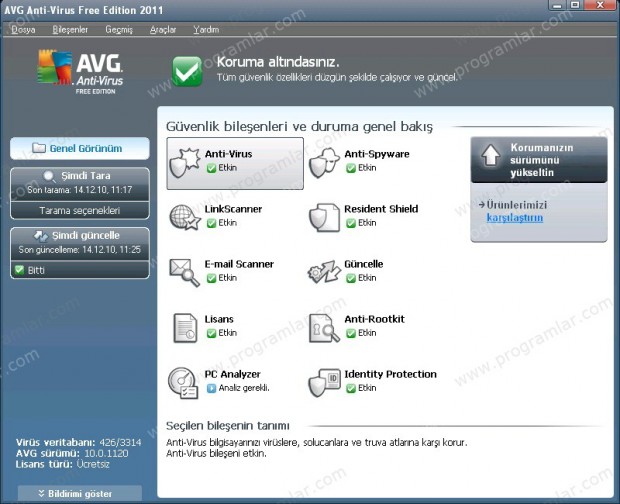Open the Araçlar menu

coord(163,30)
